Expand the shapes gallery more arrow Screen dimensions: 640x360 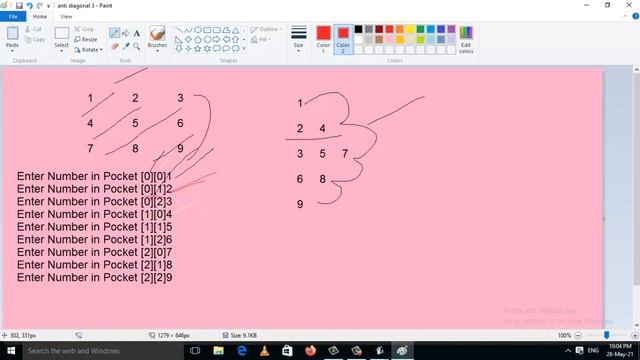(244, 49)
